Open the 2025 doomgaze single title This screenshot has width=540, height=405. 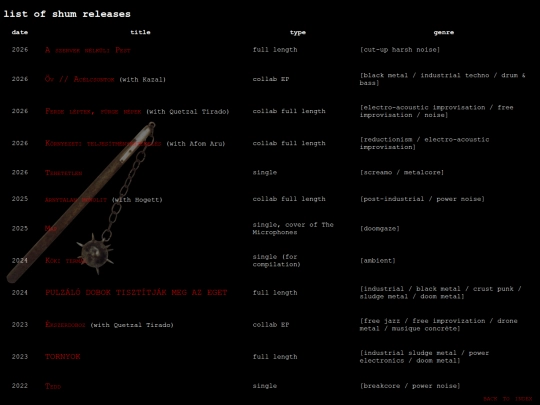[51, 228]
